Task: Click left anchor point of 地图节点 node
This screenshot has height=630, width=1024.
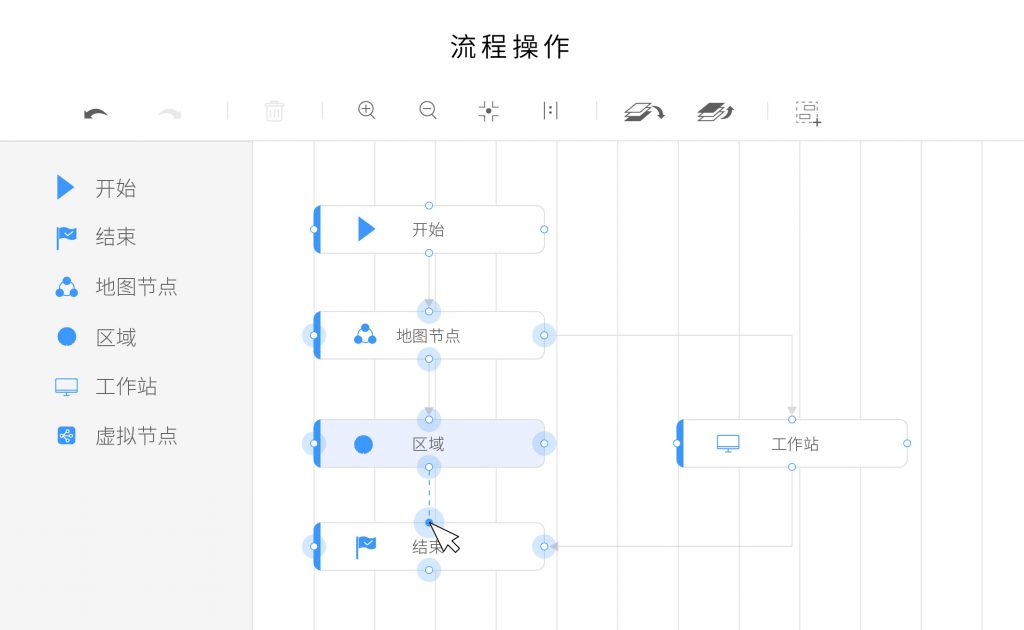Action: point(314,336)
